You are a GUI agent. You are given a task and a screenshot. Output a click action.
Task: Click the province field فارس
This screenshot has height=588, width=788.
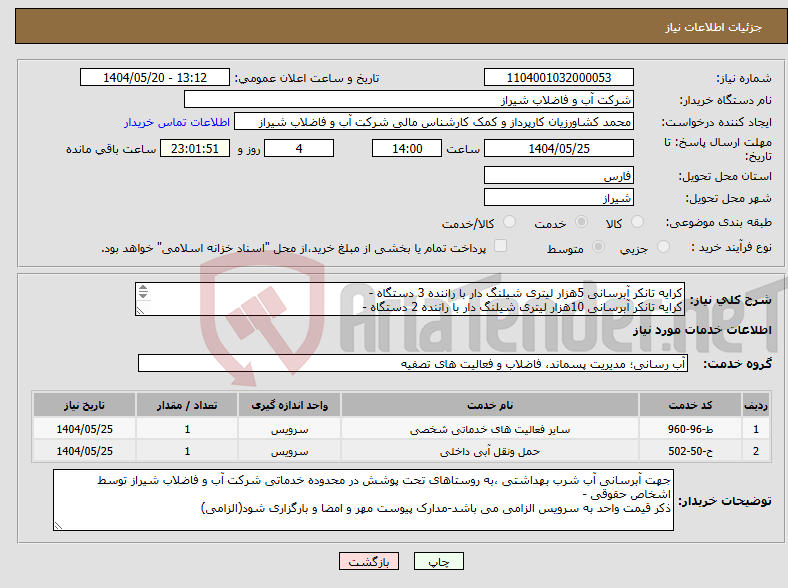(558, 175)
